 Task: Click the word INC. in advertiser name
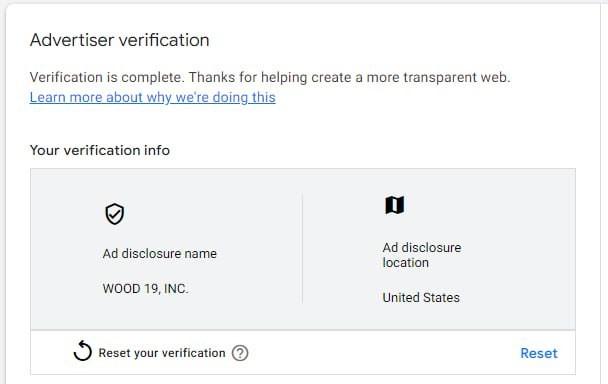pyautogui.click(x=176, y=289)
